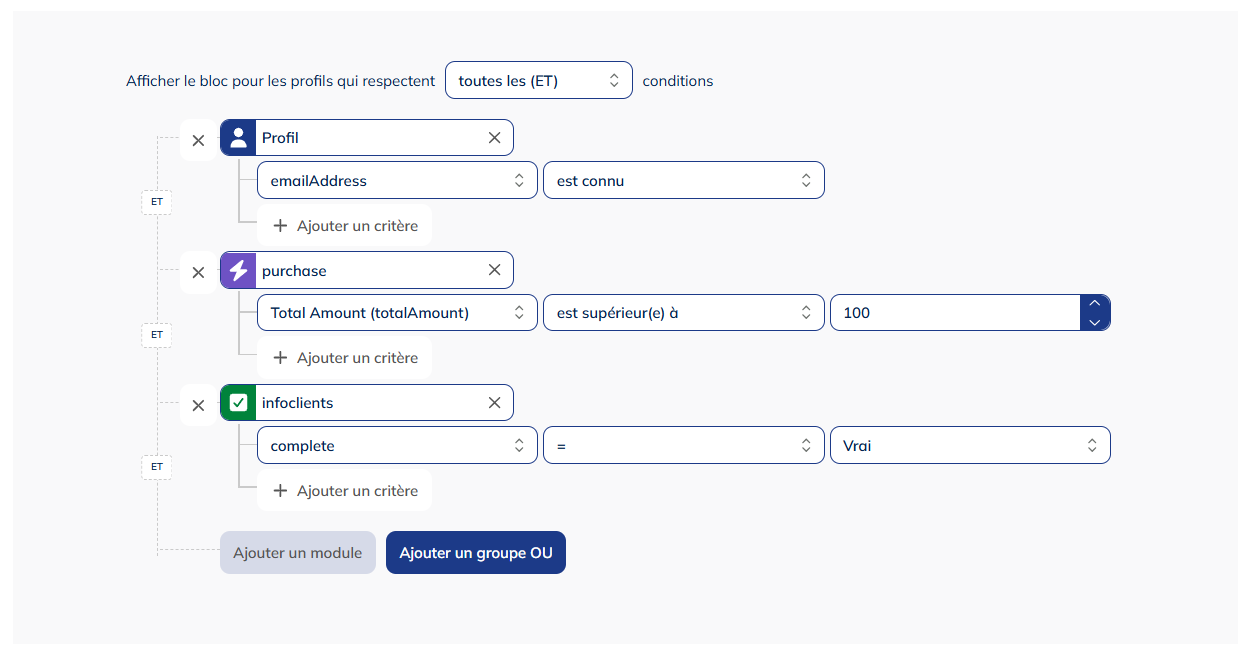Open the 'est supérieur(e) à' operator dropdown

pyautogui.click(x=684, y=313)
